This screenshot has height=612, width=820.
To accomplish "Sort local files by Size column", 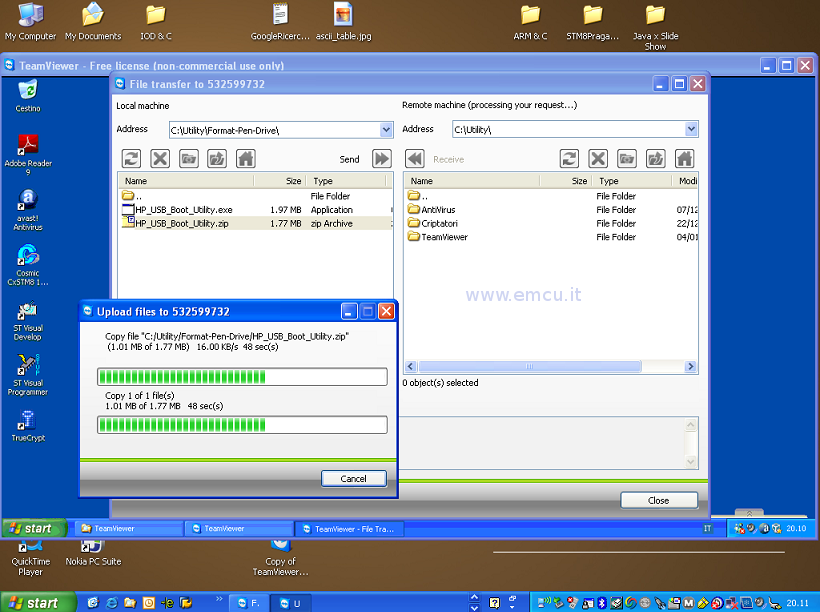I will click(x=280, y=181).
